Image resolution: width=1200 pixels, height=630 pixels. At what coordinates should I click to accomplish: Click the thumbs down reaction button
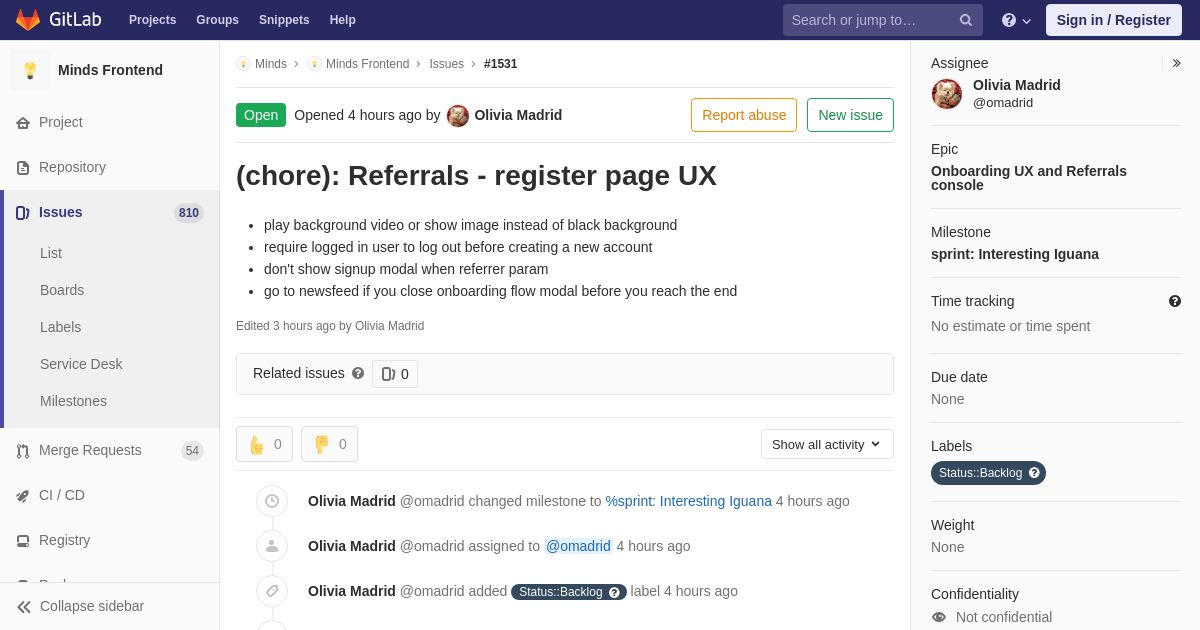(329, 444)
